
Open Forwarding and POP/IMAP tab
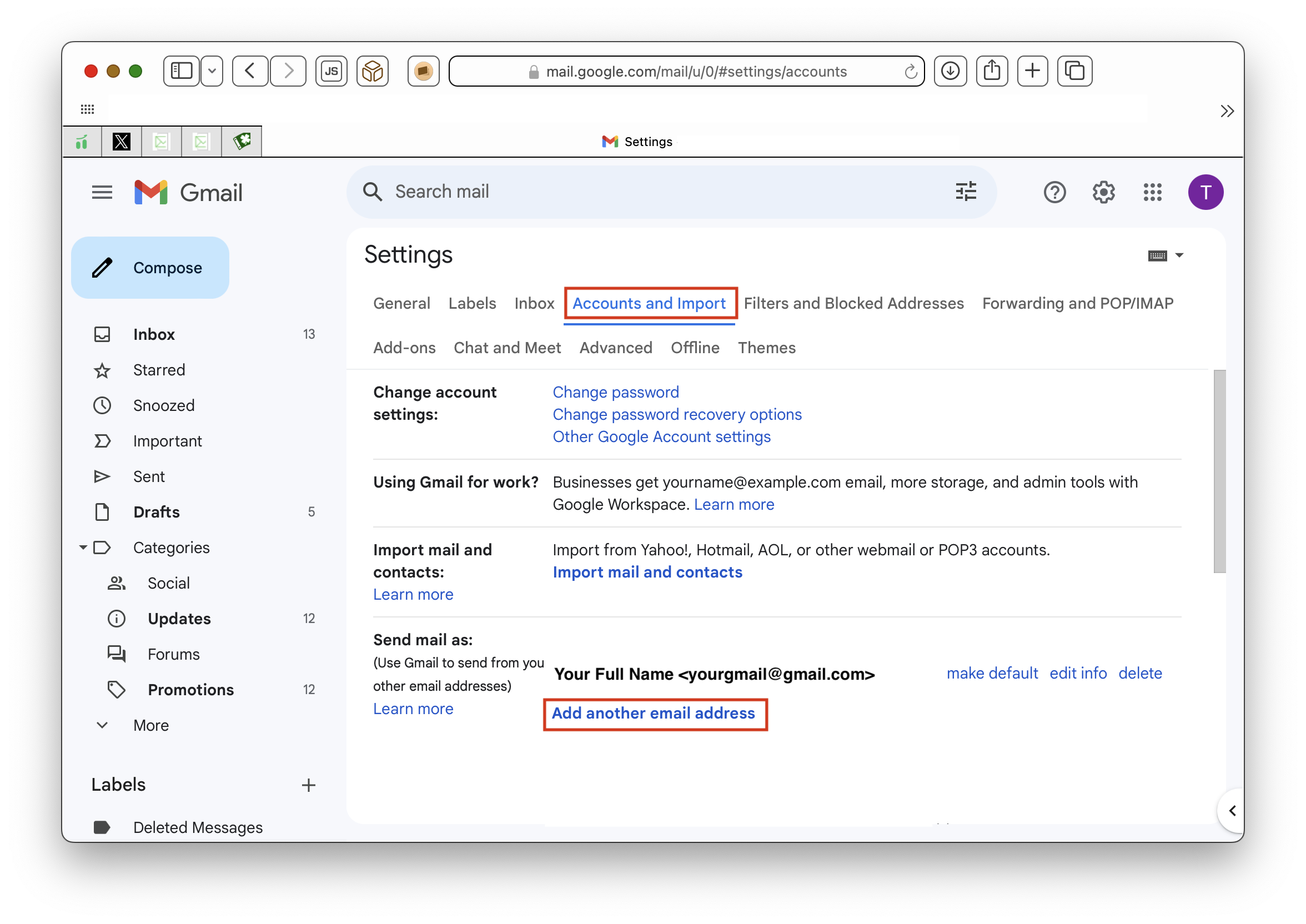[x=1077, y=303]
